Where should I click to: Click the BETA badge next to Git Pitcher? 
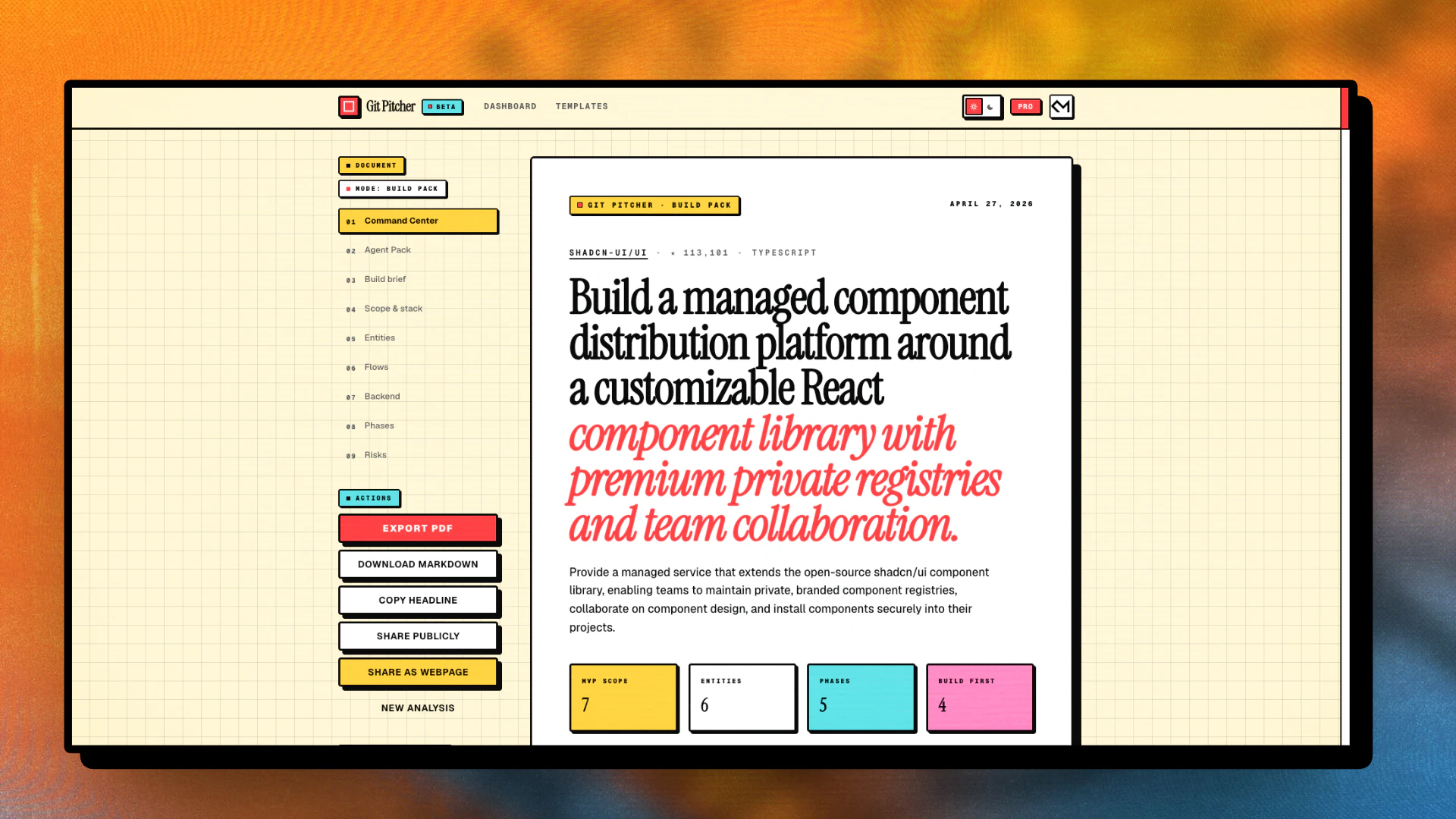pos(443,107)
